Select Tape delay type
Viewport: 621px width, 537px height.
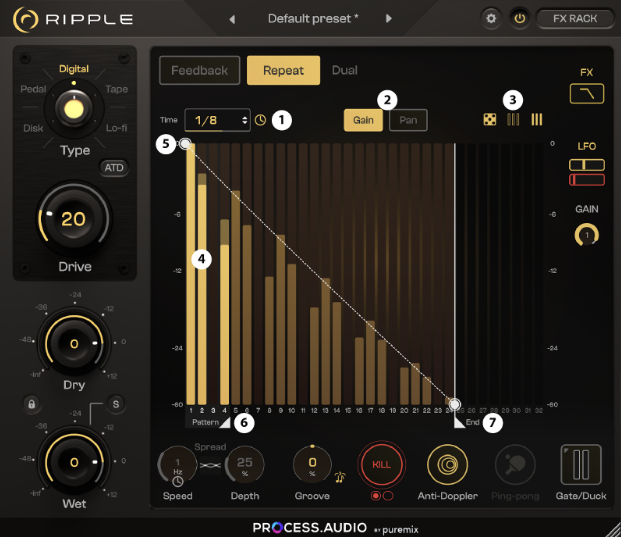tap(116, 89)
